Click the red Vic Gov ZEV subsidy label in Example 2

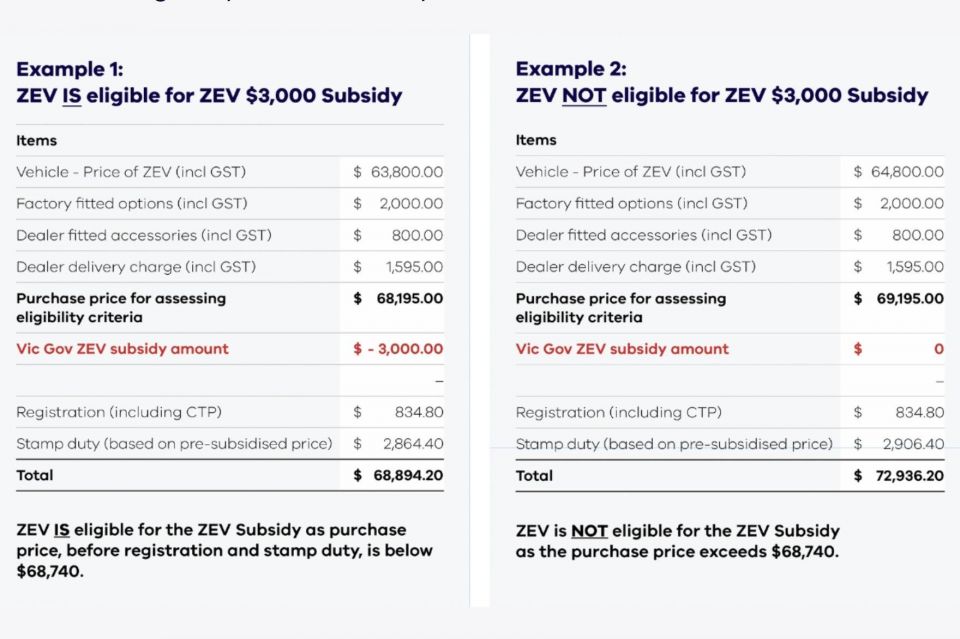[622, 349]
